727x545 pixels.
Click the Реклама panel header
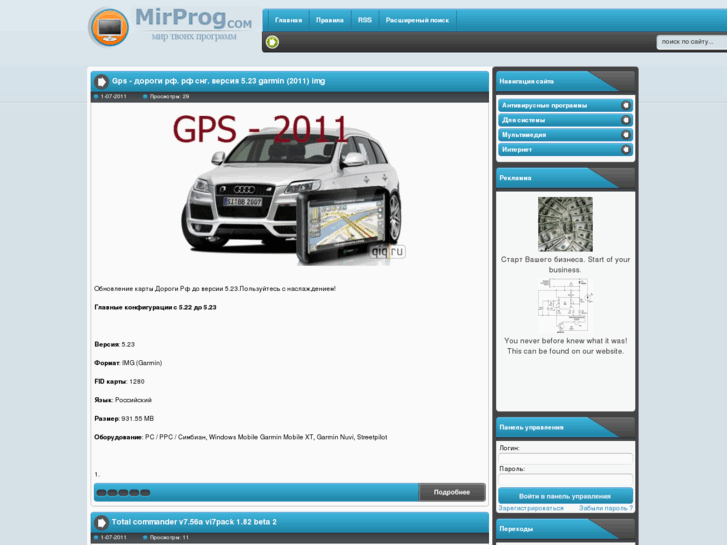click(565, 178)
